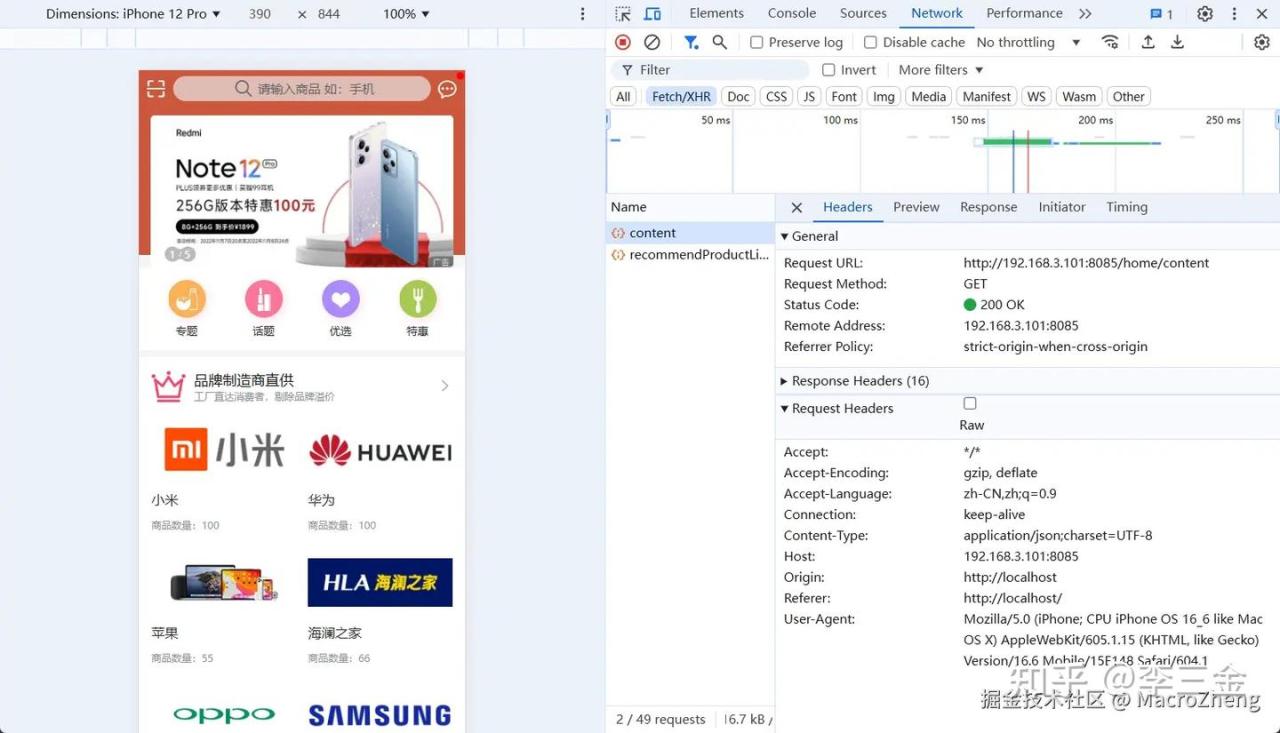Screen dimensions: 1280x733
Task: Open the Preview tab of request
Action: point(916,207)
